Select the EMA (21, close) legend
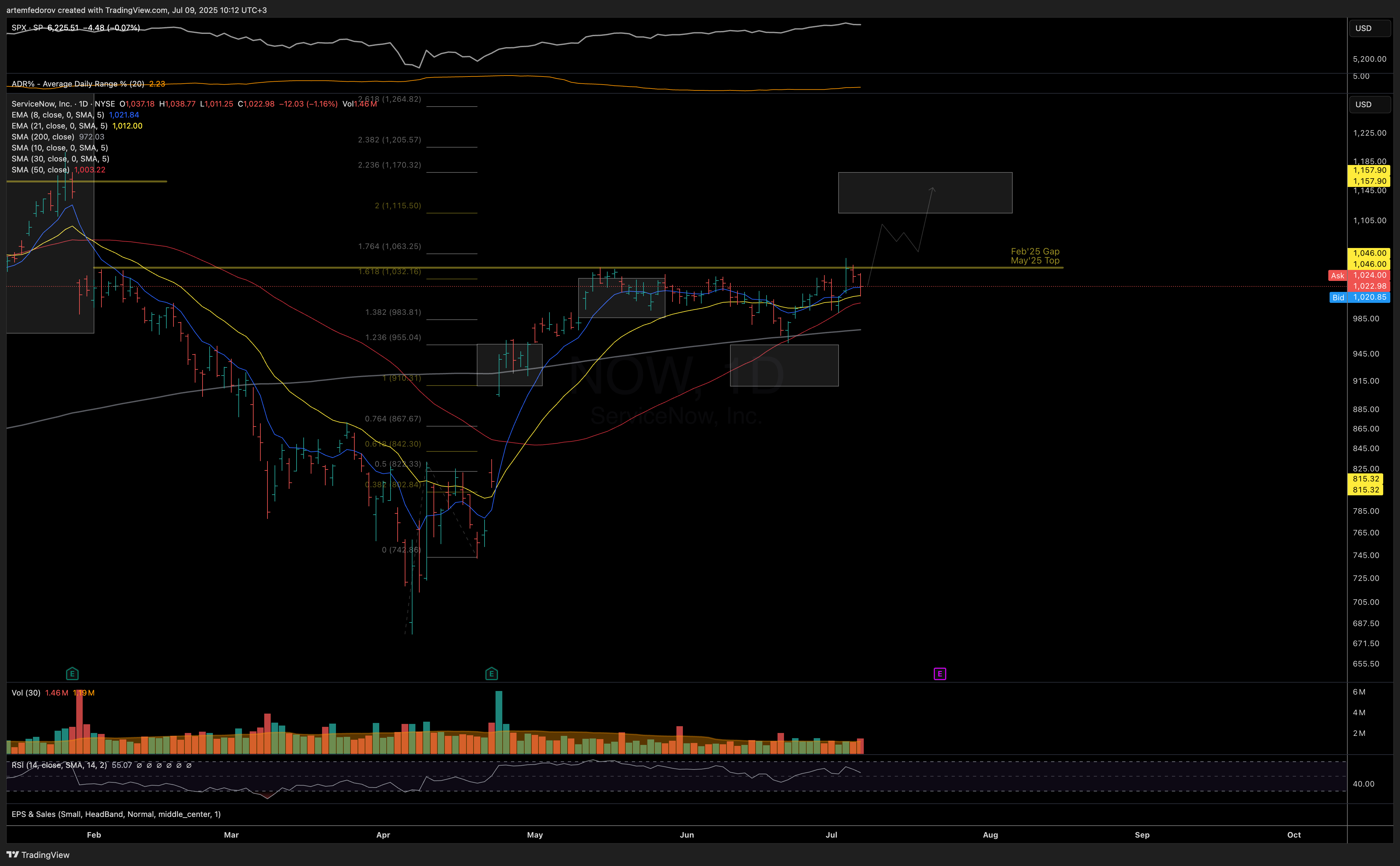Viewport: 1400px width, 866px height. 59,125
